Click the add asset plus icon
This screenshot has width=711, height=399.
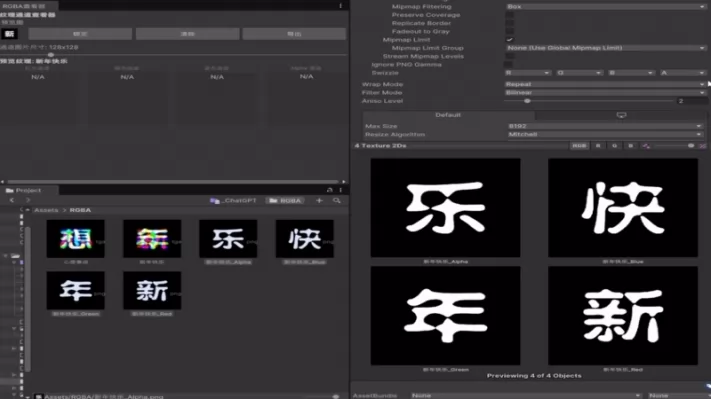[x=319, y=200]
